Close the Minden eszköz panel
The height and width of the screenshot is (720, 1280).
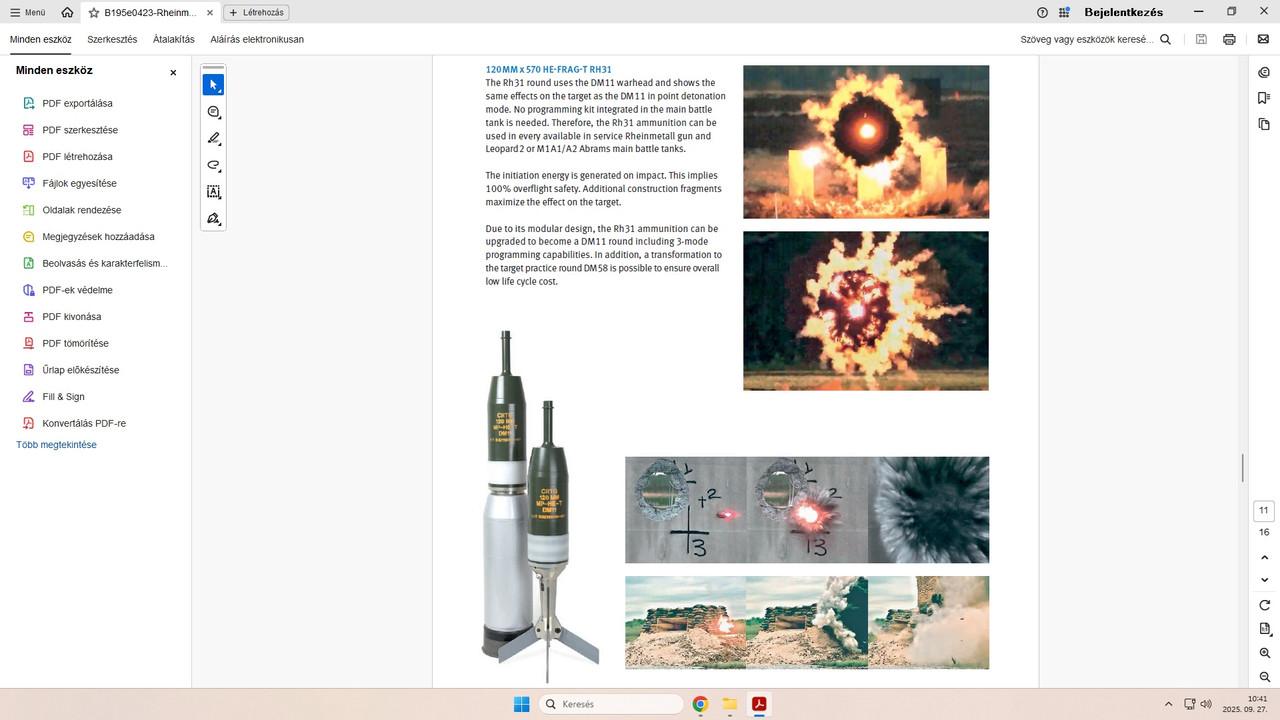pos(173,73)
